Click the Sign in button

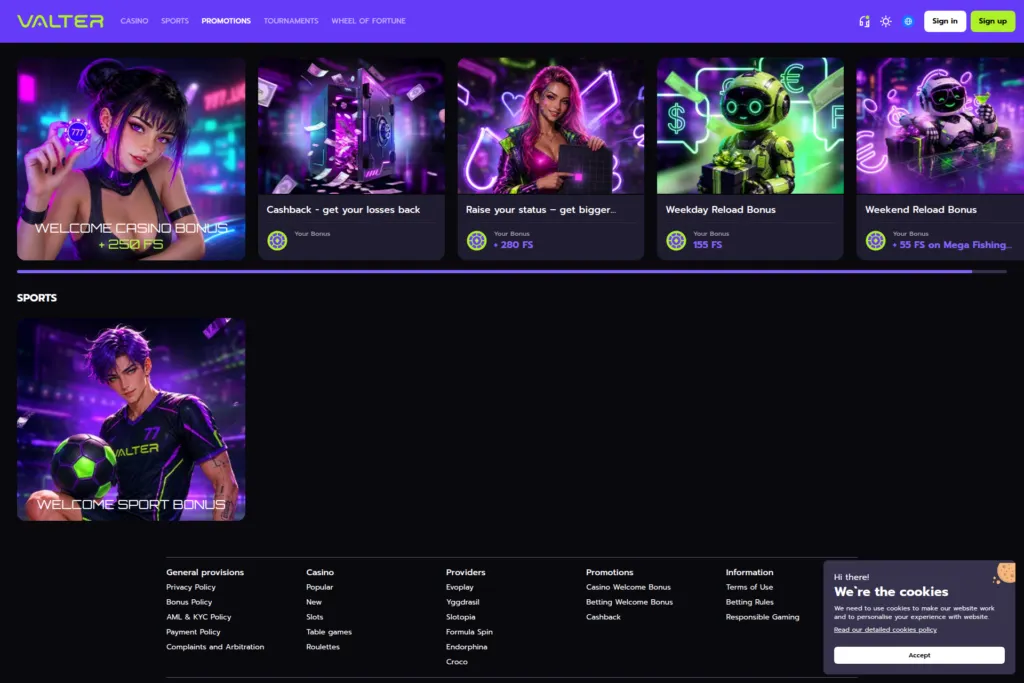click(x=944, y=21)
